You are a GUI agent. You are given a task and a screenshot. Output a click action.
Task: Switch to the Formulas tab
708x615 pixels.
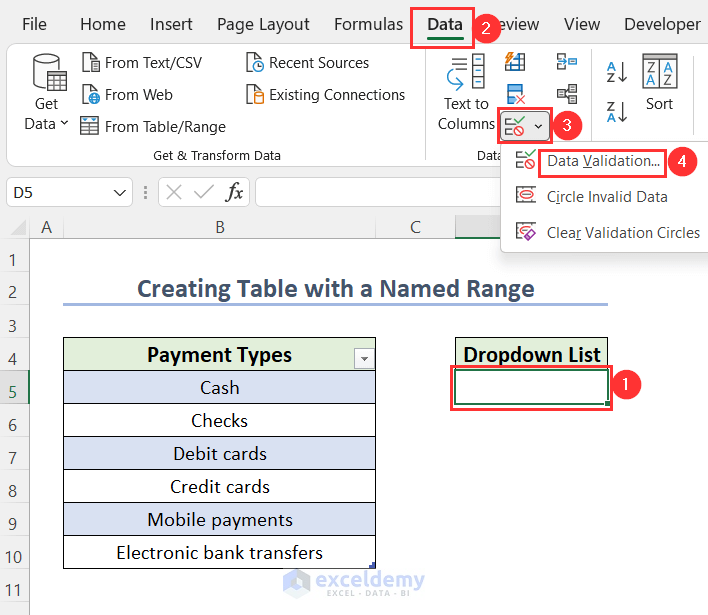[368, 24]
